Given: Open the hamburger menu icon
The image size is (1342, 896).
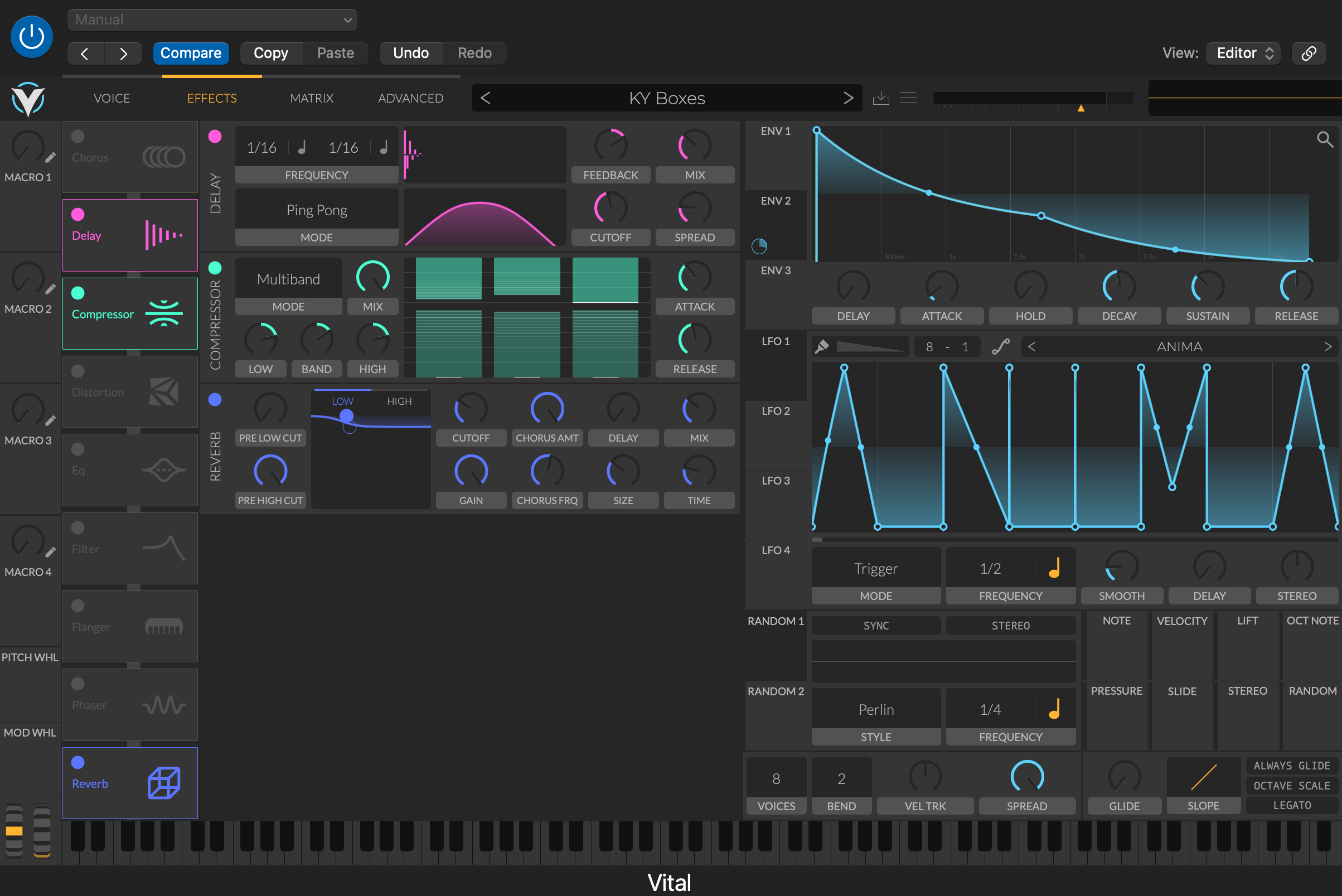Looking at the screenshot, I should coord(908,98).
